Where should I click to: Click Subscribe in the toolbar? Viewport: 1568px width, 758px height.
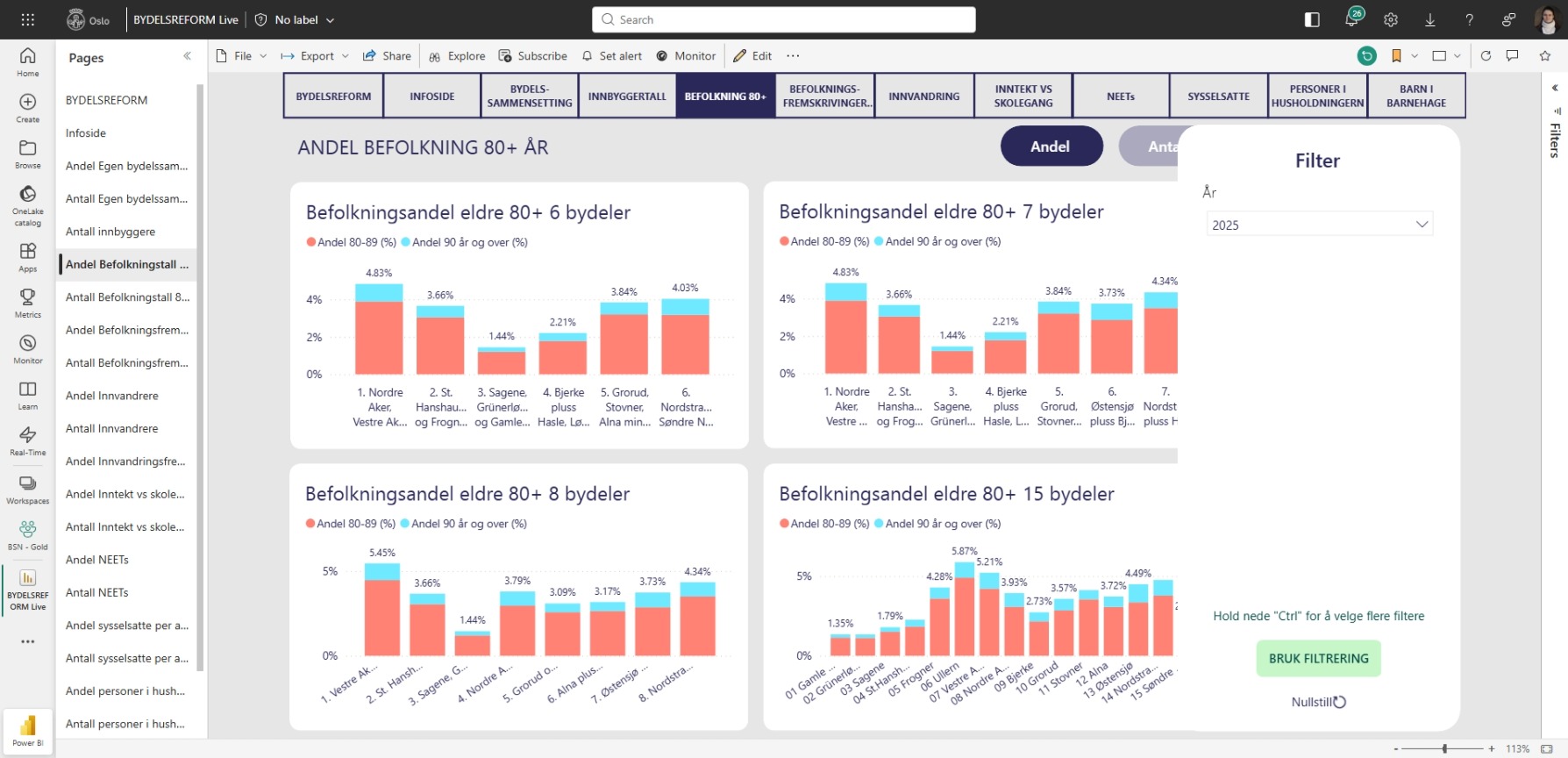pos(532,55)
